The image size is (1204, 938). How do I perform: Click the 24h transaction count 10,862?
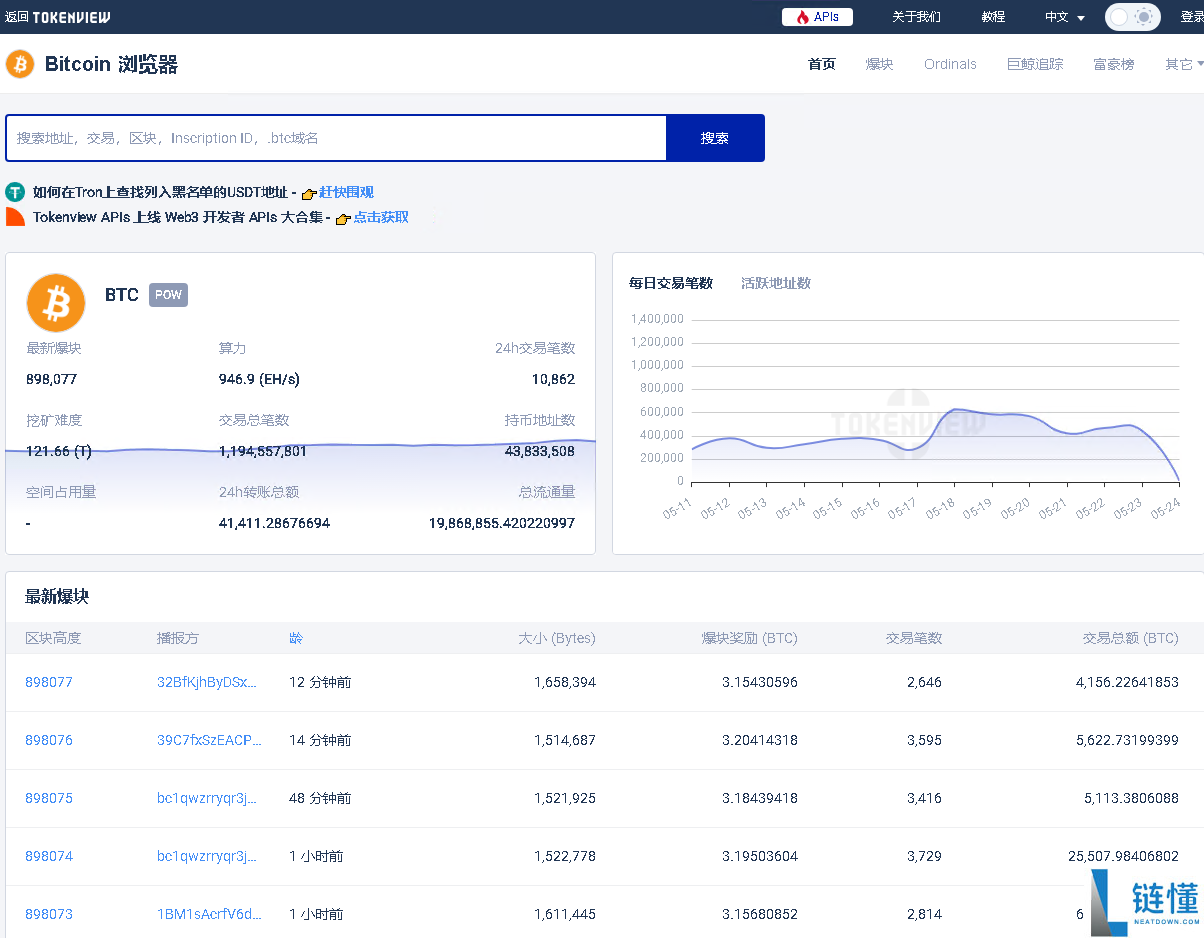553,379
